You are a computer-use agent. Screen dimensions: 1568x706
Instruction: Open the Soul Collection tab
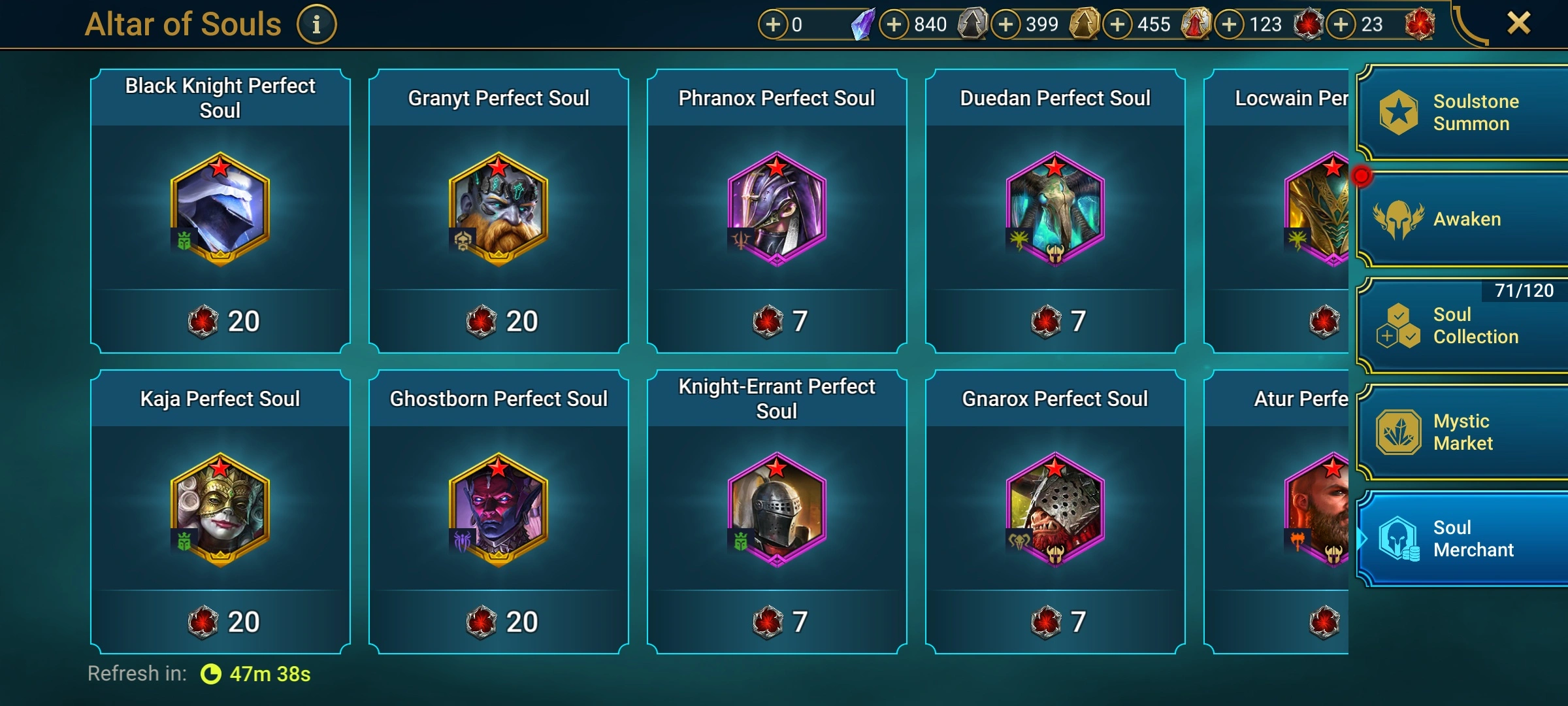[x=1462, y=326]
